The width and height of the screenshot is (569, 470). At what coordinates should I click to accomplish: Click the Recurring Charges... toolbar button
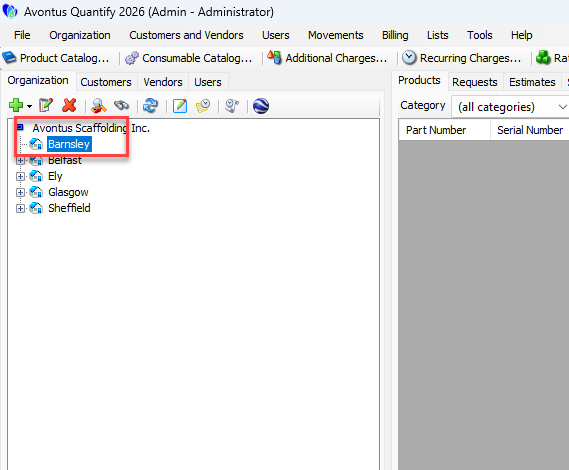pyautogui.click(x=462, y=58)
